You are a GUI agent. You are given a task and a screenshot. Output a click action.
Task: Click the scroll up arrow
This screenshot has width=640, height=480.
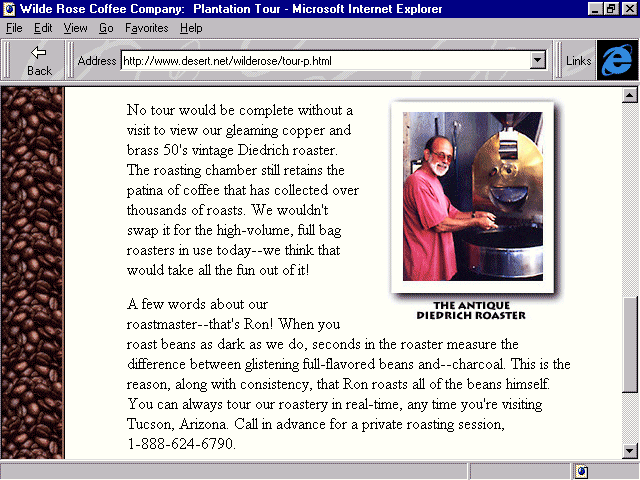coord(630,96)
